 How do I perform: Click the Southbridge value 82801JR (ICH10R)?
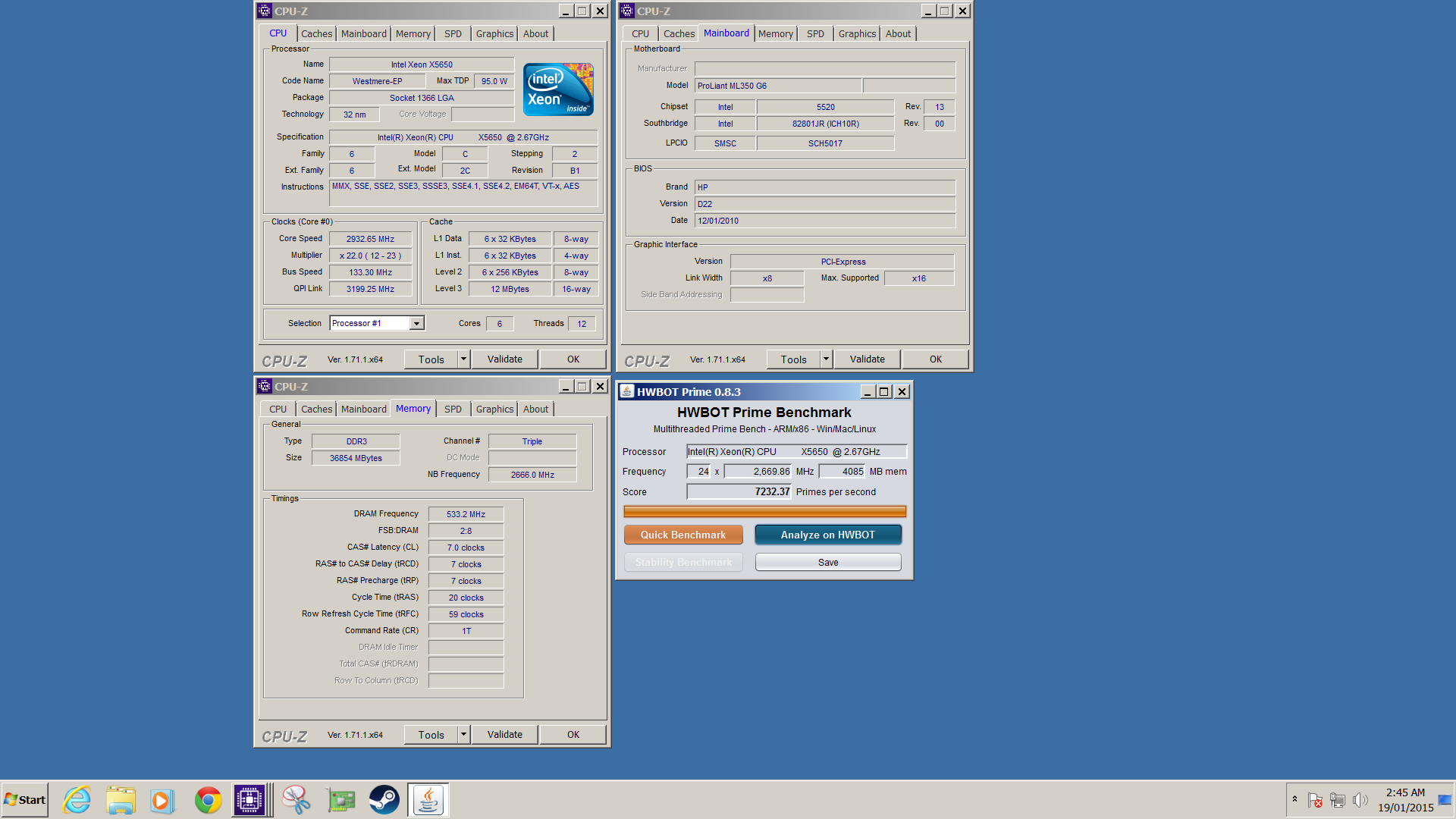[825, 124]
